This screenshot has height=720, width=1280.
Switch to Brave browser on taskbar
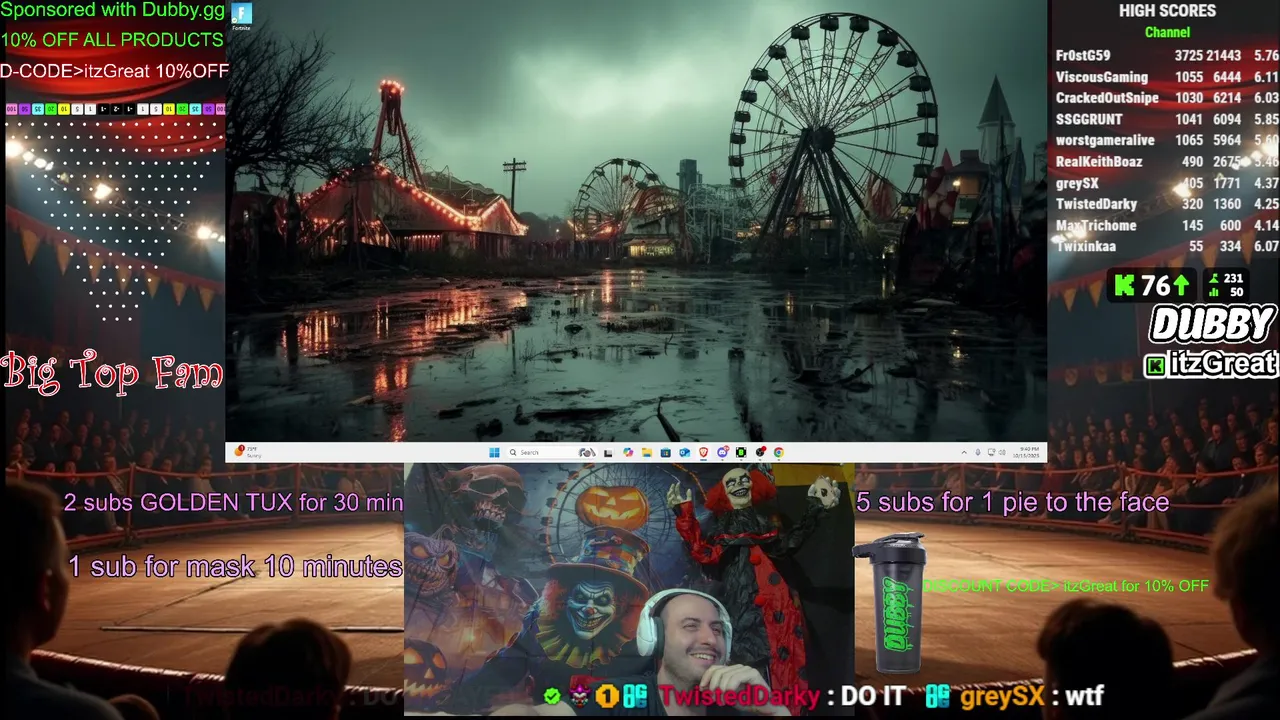coord(703,452)
